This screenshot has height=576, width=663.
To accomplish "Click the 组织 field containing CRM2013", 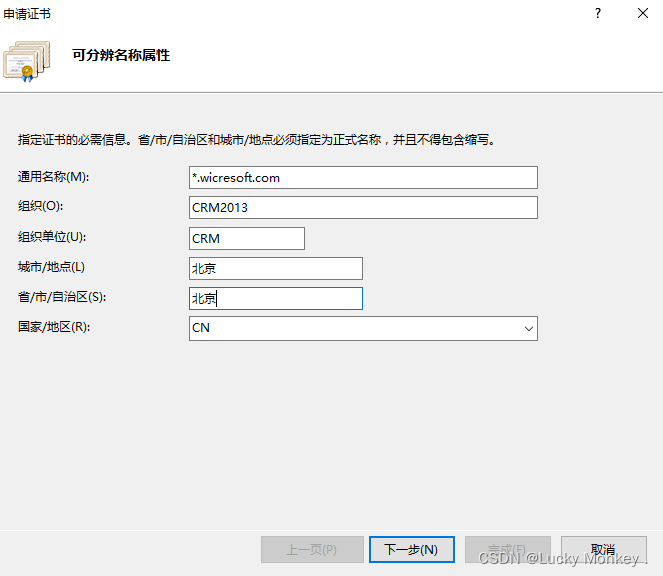I will click(x=363, y=207).
